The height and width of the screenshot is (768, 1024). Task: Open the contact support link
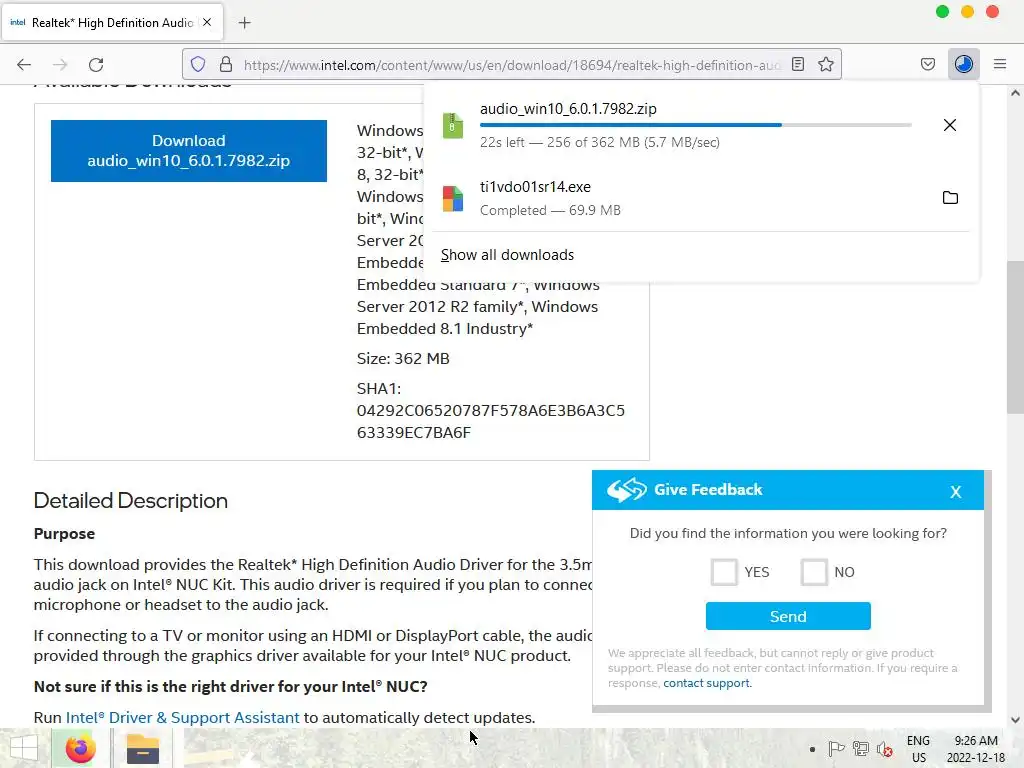[707, 683]
